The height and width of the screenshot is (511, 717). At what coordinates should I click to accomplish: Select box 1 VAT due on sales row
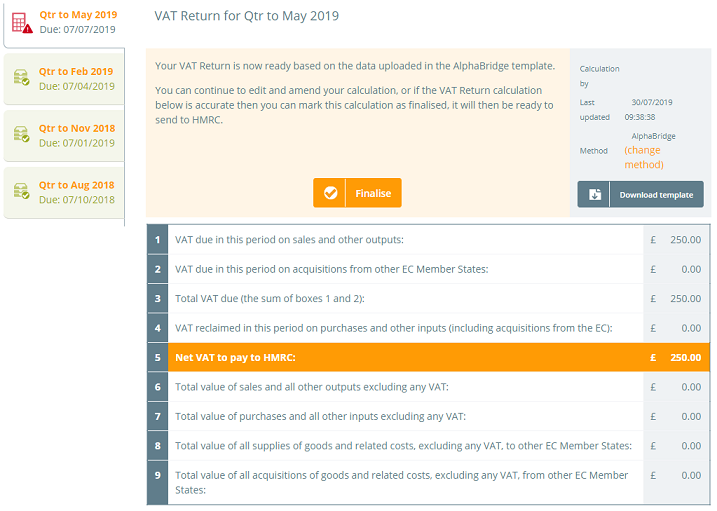click(429, 240)
